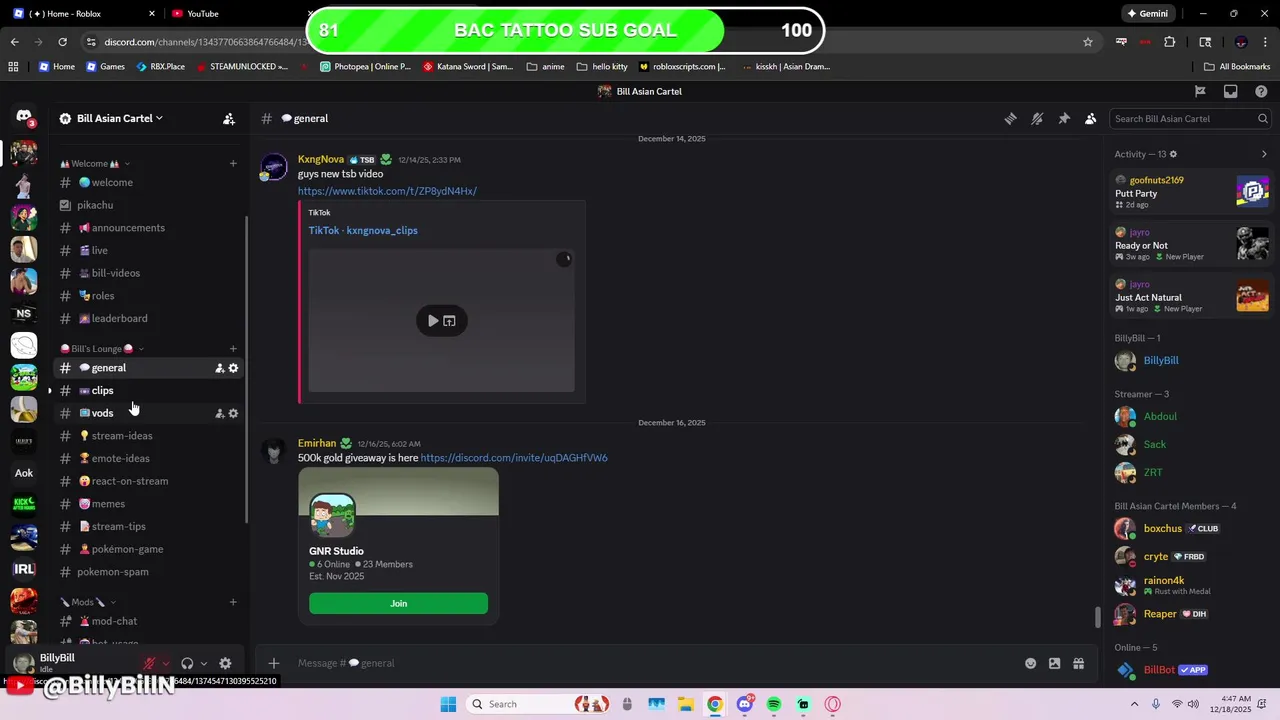Screen dimensions: 1280x720
Task: Click create invite icon on vods channel
Action: click(220, 413)
